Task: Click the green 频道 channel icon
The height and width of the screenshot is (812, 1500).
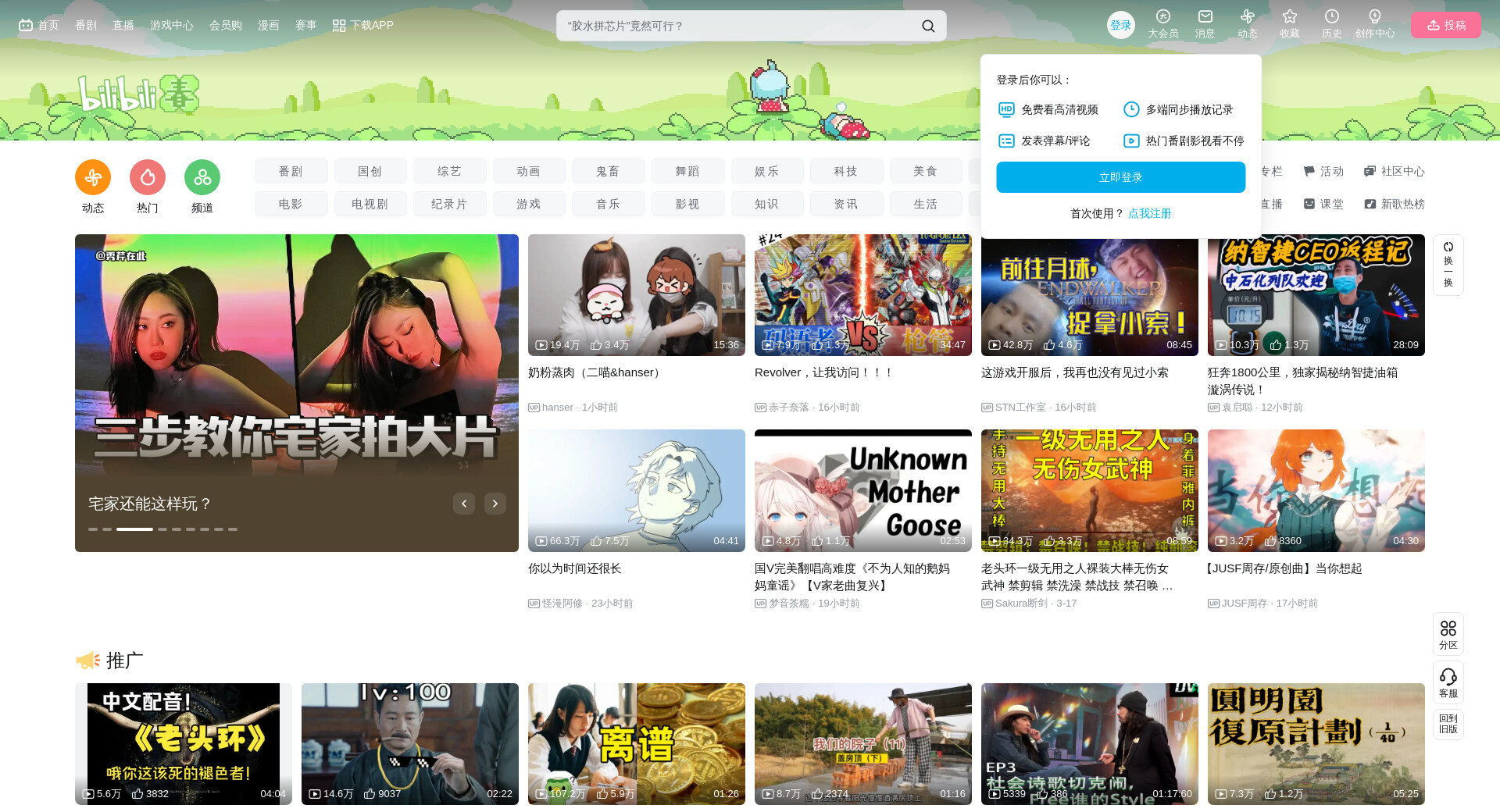Action: click(x=202, y=177)
